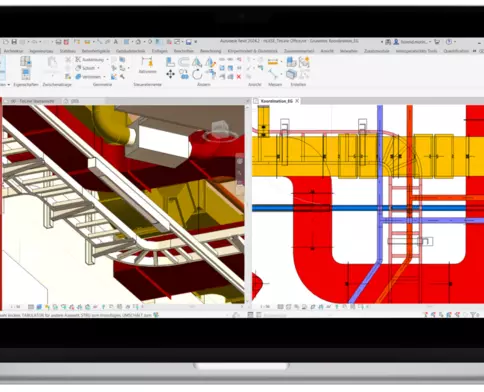484x392 pixels.
Task: Click the Create group icon in Erstellen panel
Action: [x=304, y=62]
